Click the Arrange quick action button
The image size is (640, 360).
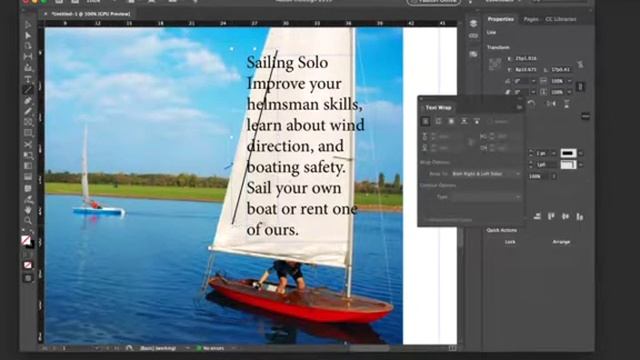click(x=561, y=242)
